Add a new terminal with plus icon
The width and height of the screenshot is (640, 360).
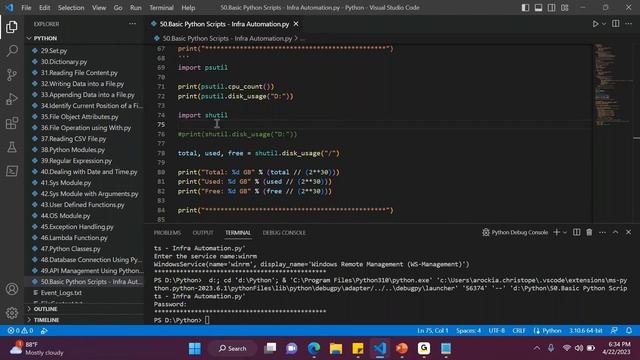click(556, 232)
